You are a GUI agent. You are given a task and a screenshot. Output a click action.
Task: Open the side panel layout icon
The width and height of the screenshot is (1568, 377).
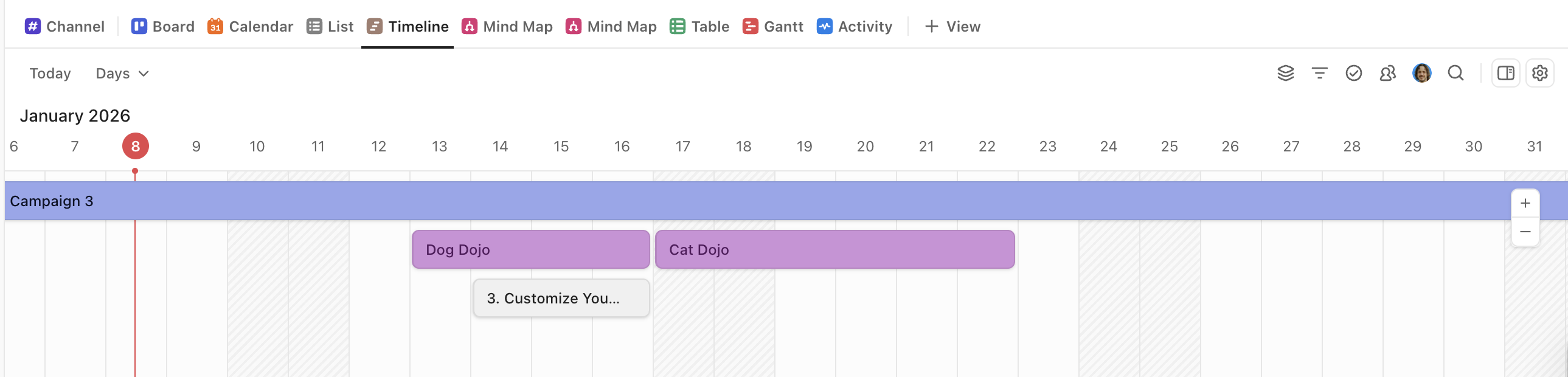pos(1506,73)
